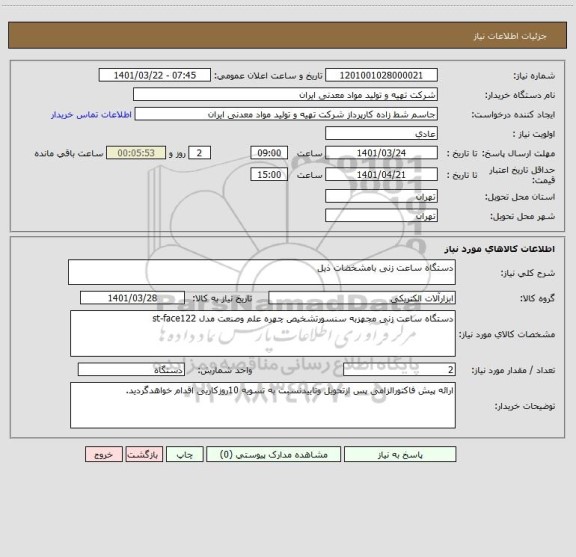
Task: Click the واحد شمارش label
Action: point(225,370)
